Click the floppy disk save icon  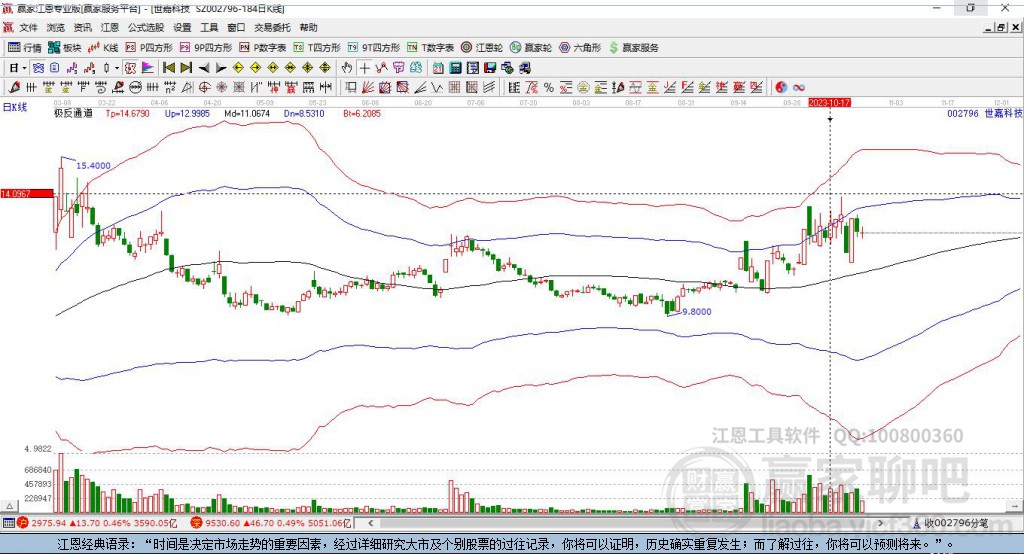click(490, 68)
